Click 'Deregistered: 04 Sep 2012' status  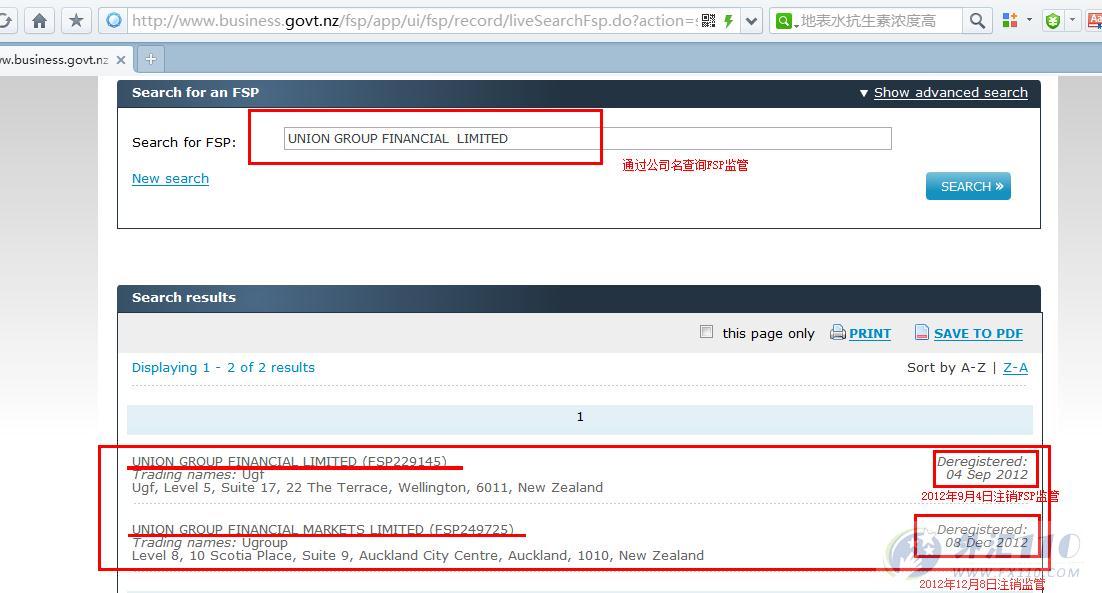pyautogui.click(x=982, y=468)
